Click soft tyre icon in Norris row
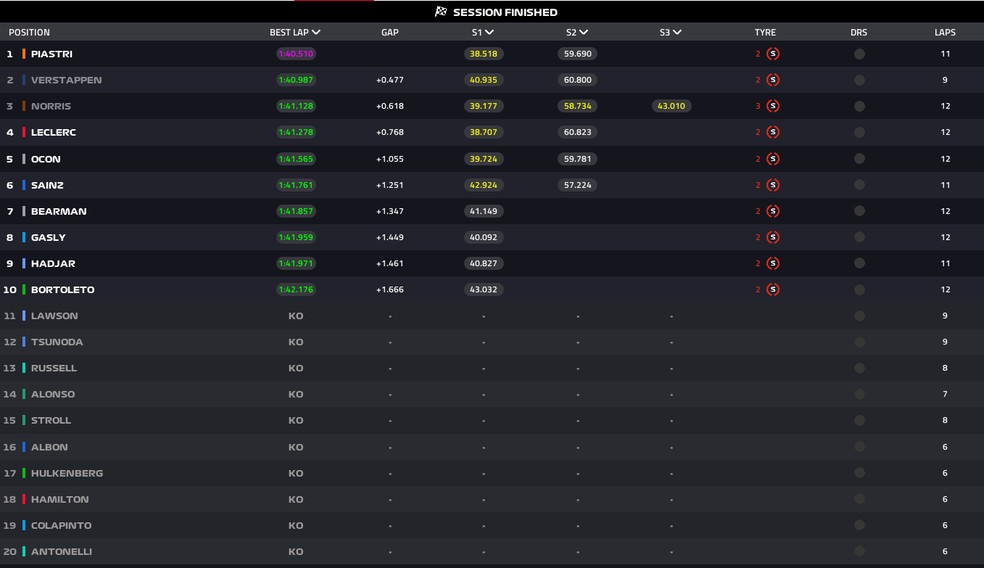The height and width of the screenshot is (568, 984). tap(773, 106)
